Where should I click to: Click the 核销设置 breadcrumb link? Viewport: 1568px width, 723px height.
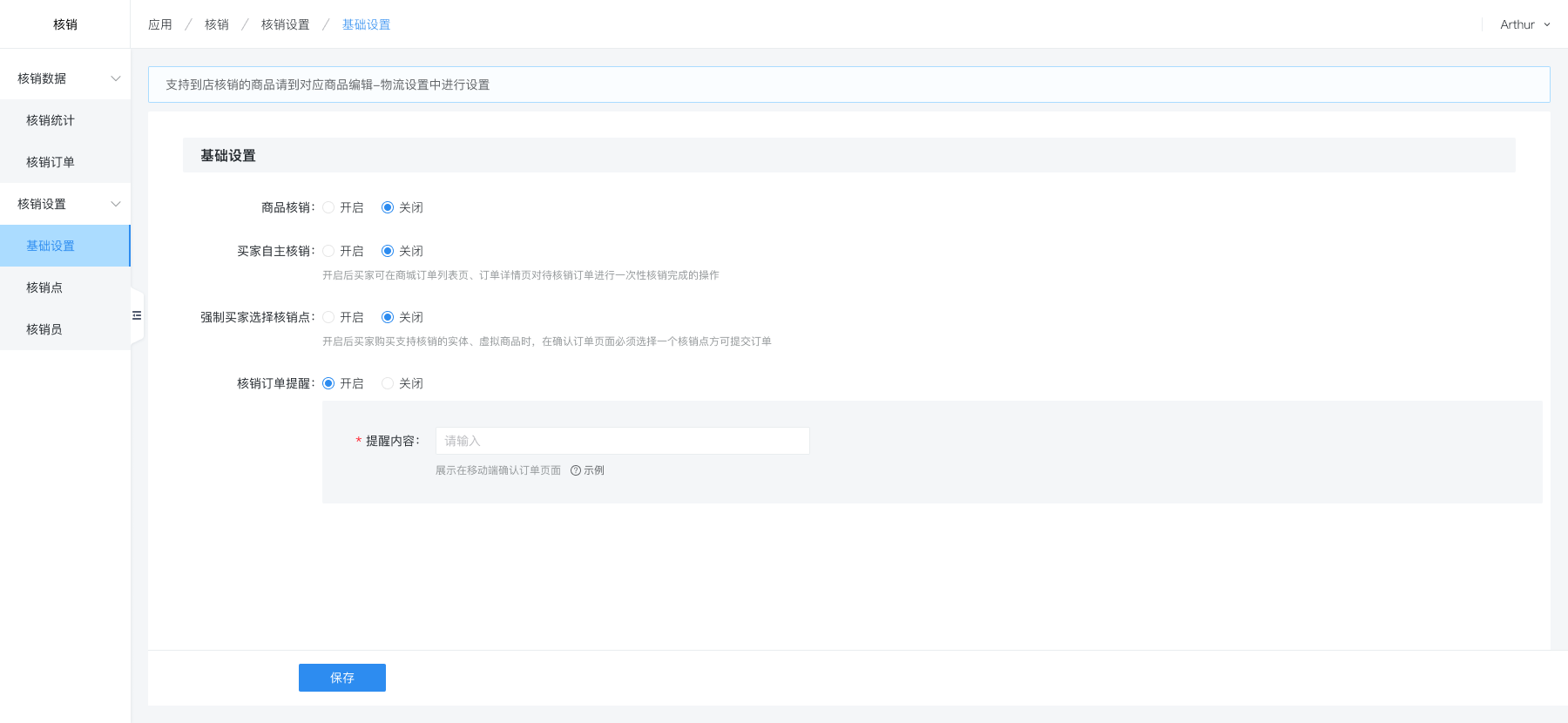tap(285, 24)
